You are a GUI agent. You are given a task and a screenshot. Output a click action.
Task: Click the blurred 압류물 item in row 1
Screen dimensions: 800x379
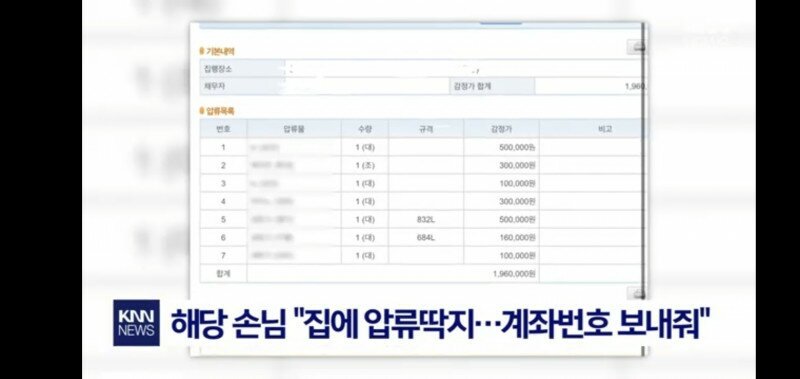pyautogui.click(x=264, y=147)
